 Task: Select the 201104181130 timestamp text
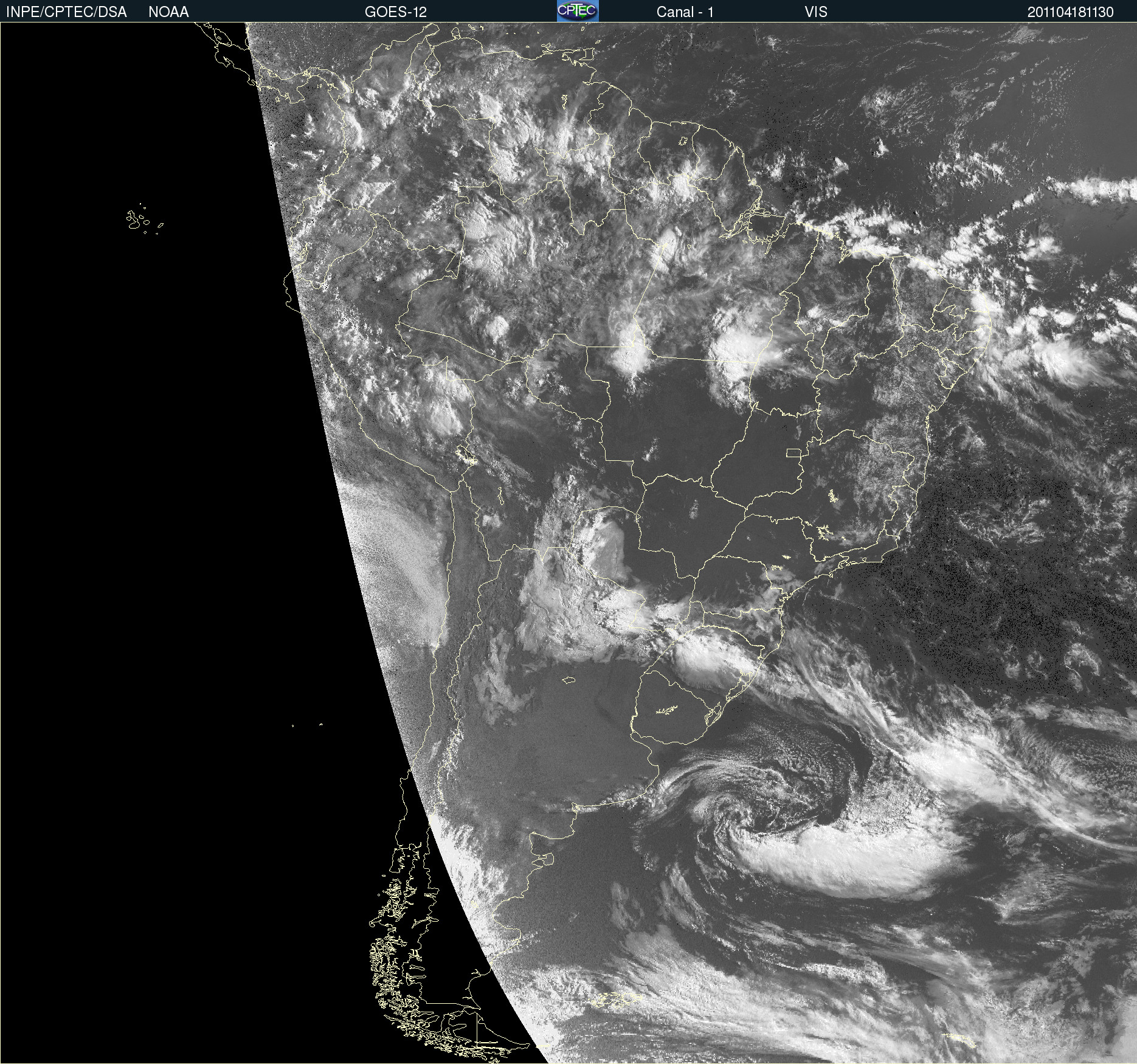[1071, 12]
